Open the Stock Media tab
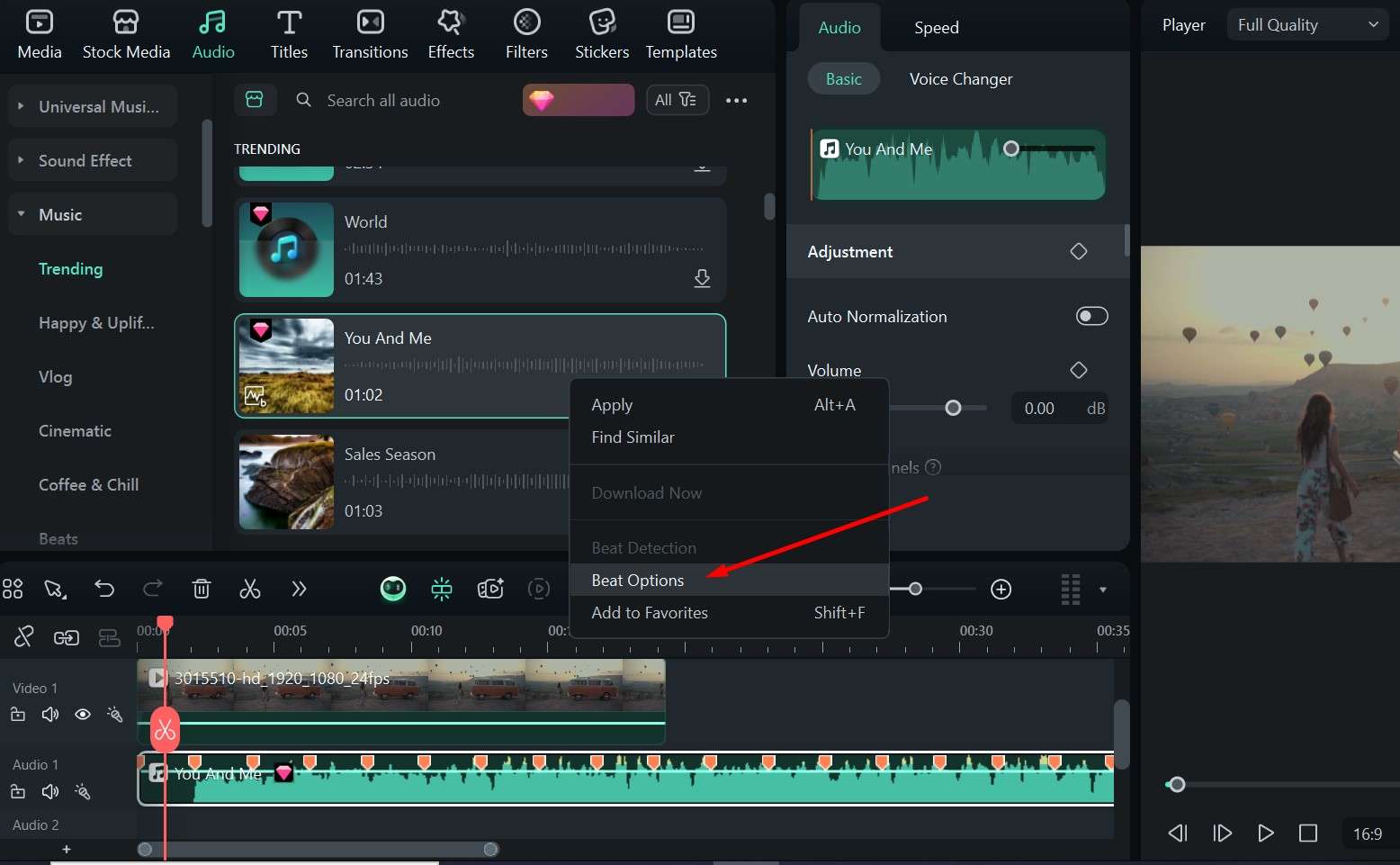Viewport: 1400px width, 865px height. [126, 34]
